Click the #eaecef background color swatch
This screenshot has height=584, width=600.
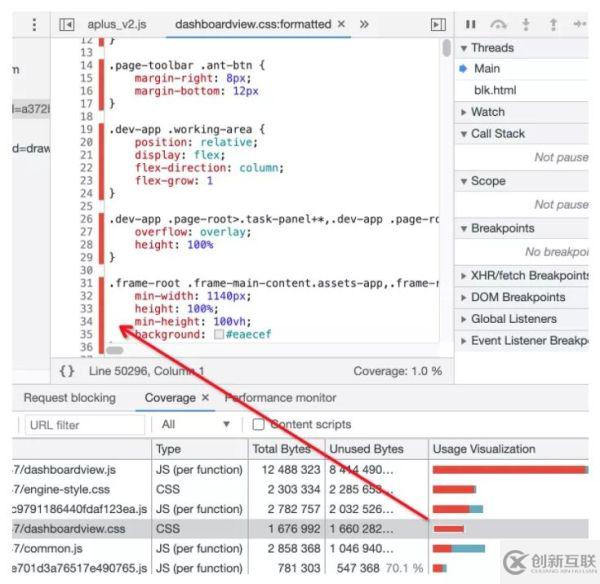click(219, 334)
